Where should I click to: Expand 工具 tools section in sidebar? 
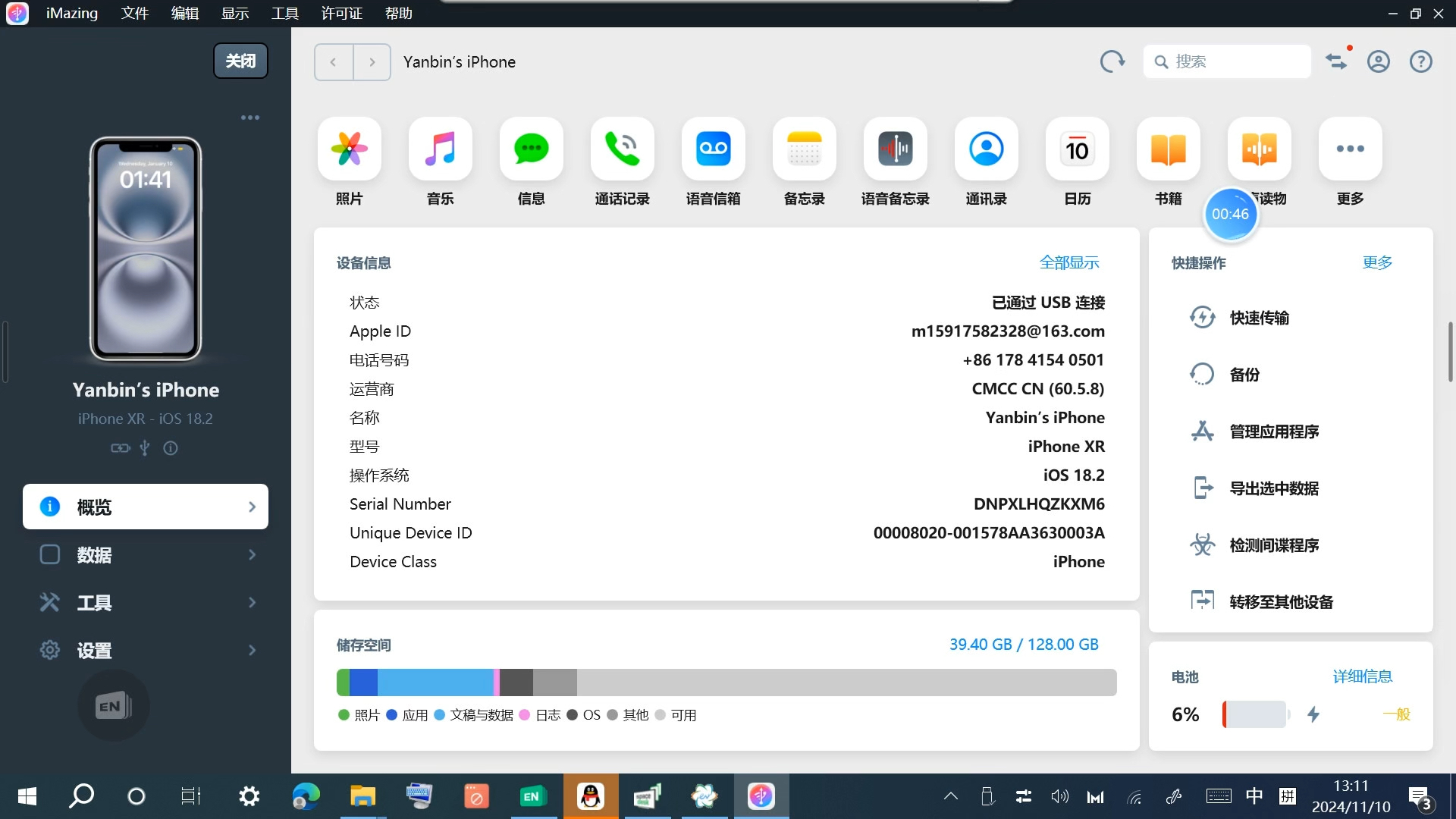[x=146, y=602]
